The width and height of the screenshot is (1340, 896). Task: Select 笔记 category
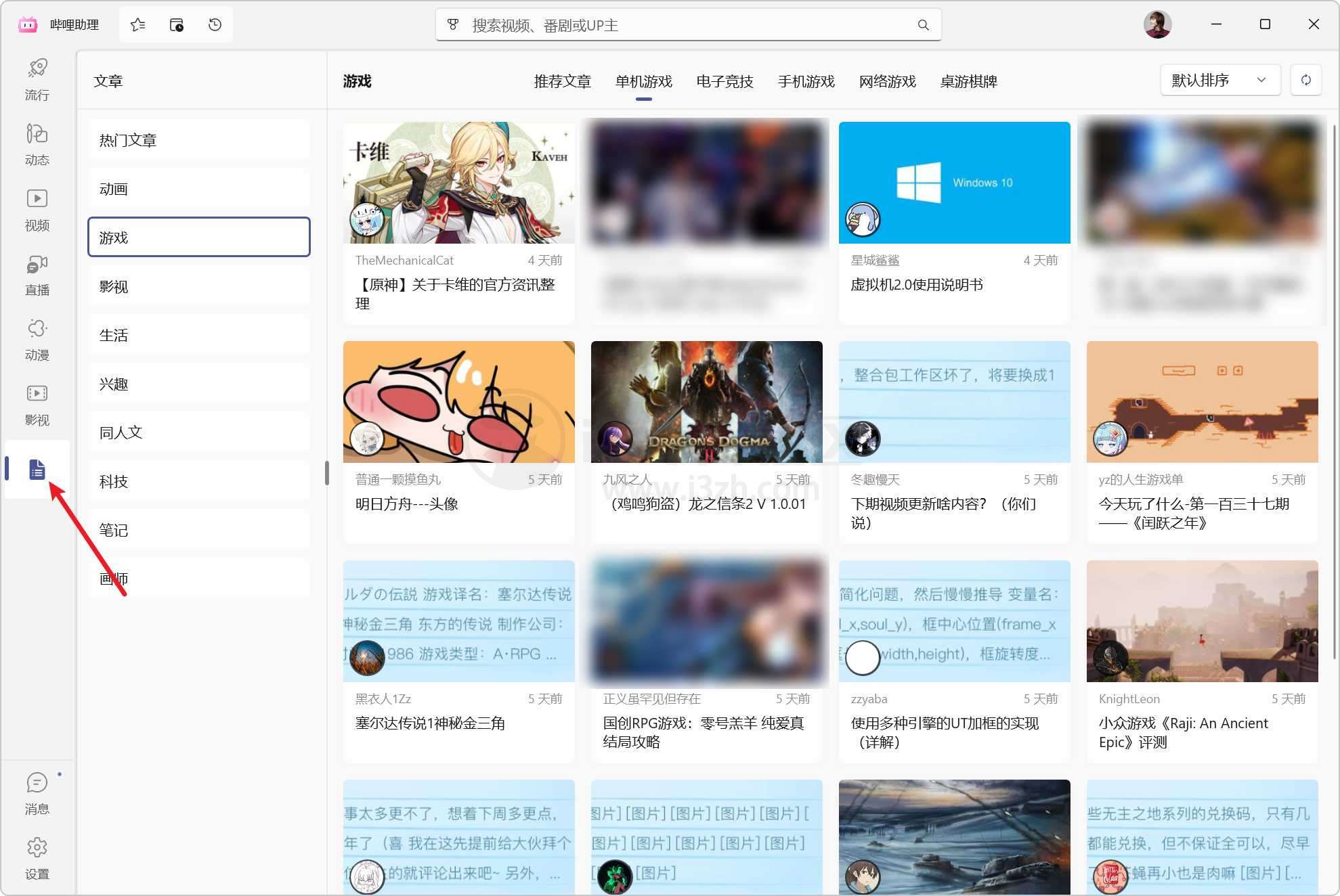coord(199,530)
